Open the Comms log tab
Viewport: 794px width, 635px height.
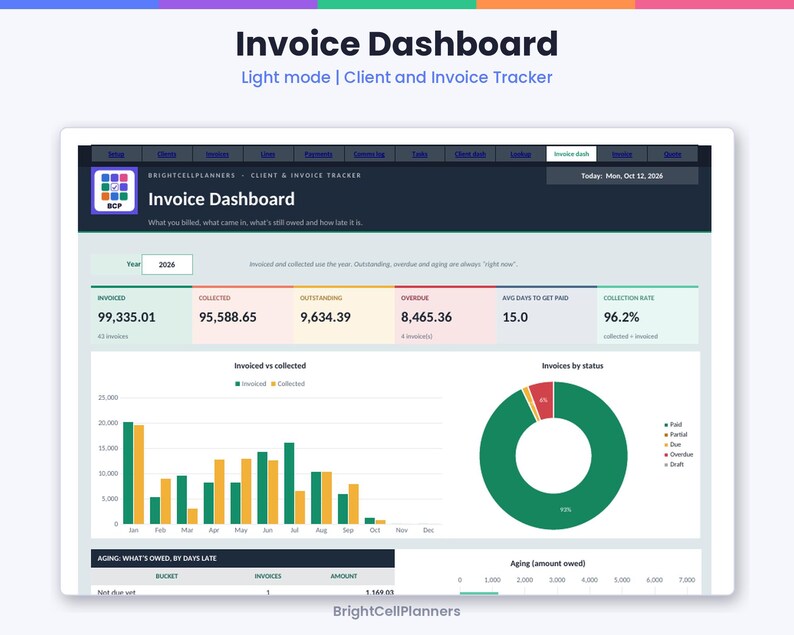tap(369, 154)
